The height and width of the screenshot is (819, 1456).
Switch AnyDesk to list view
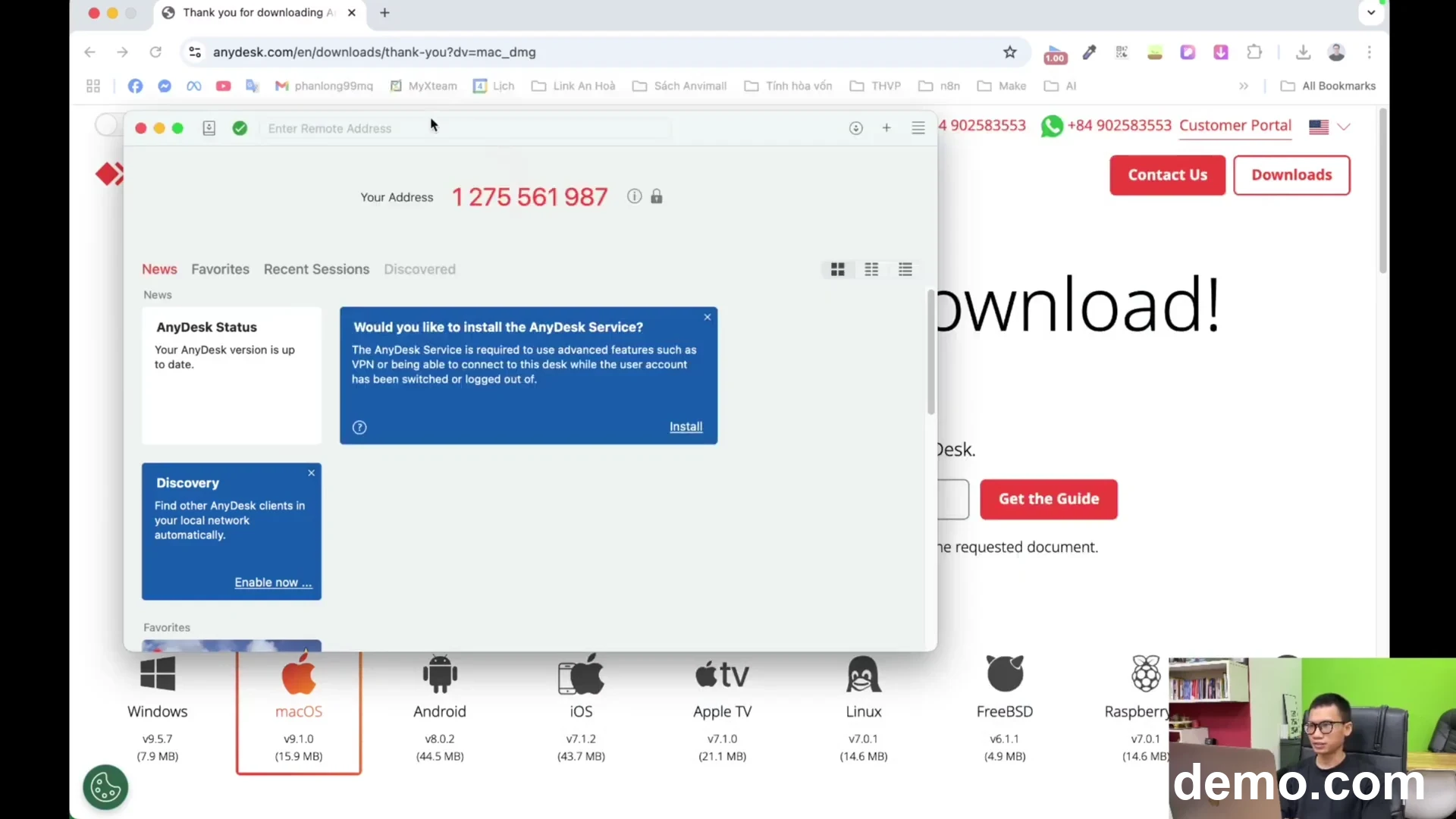click(905, 269)
